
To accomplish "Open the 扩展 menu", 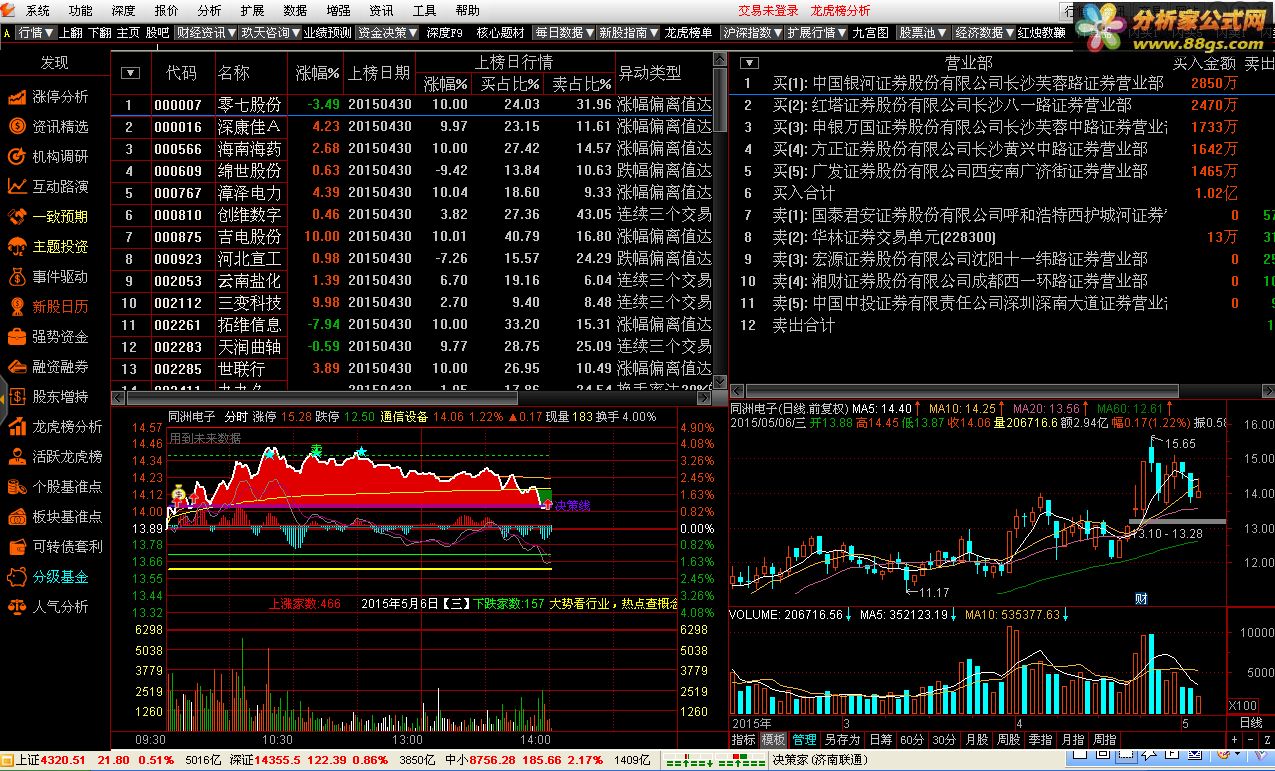I will (x=252, y=11).
